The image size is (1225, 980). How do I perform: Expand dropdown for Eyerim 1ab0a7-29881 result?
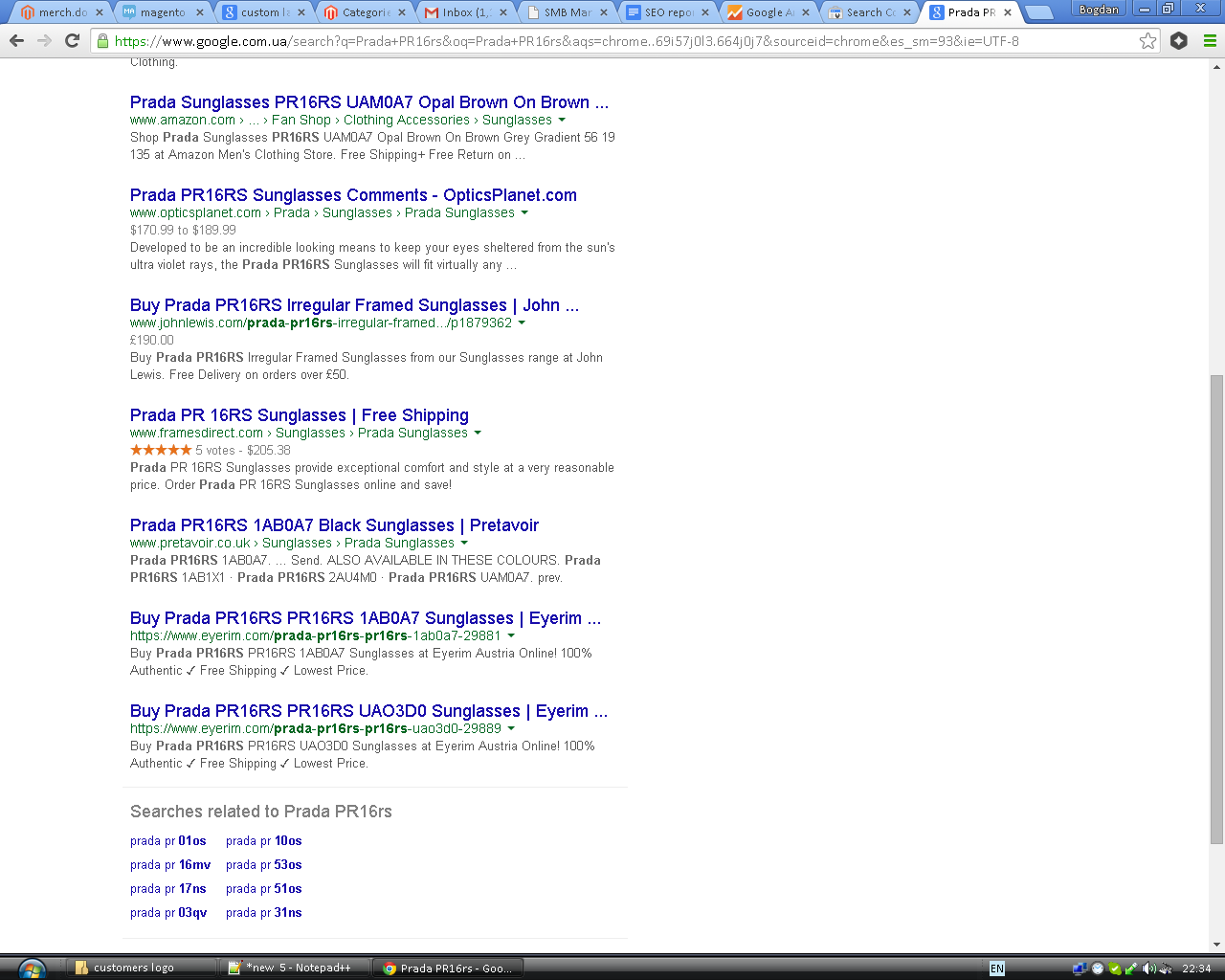tap(511, 636)
